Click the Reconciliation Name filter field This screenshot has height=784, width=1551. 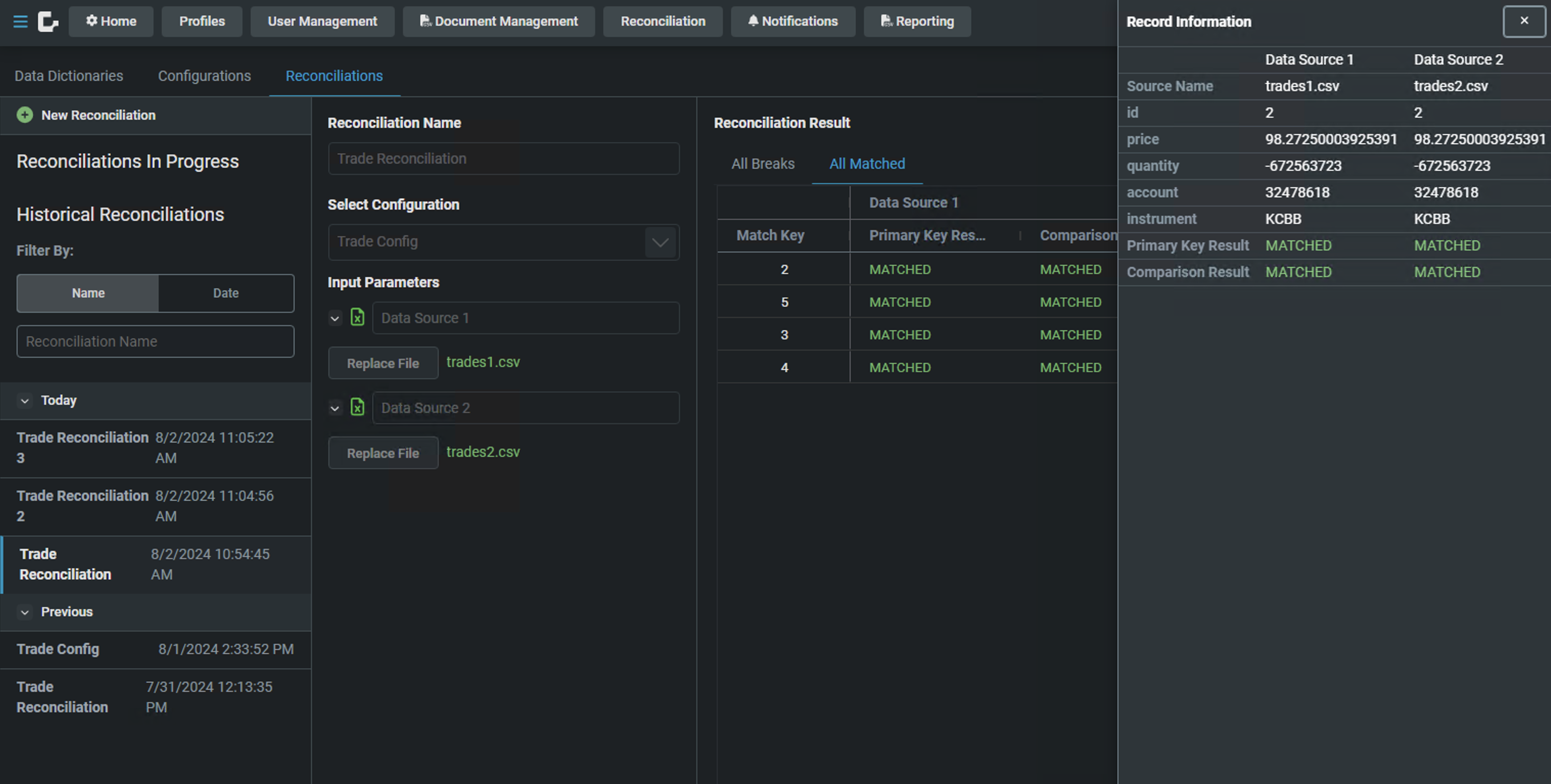pos(155,341)
